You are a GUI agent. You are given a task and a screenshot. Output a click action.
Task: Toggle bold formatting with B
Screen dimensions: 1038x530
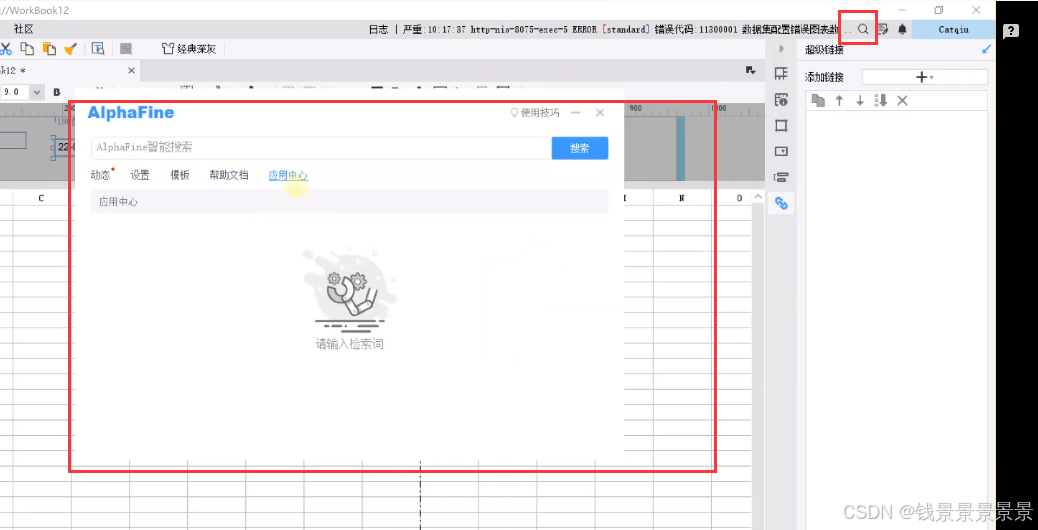[57, 92]
